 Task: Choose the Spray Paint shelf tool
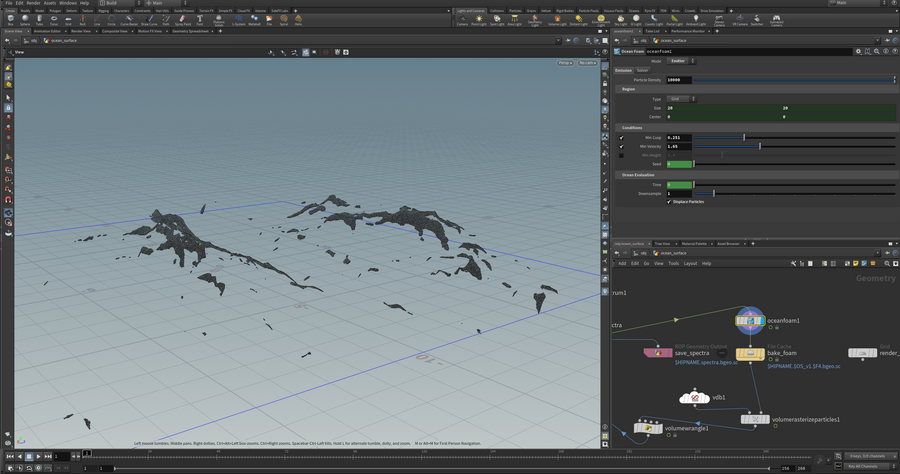pyautogui.click(x=182, y=19)
